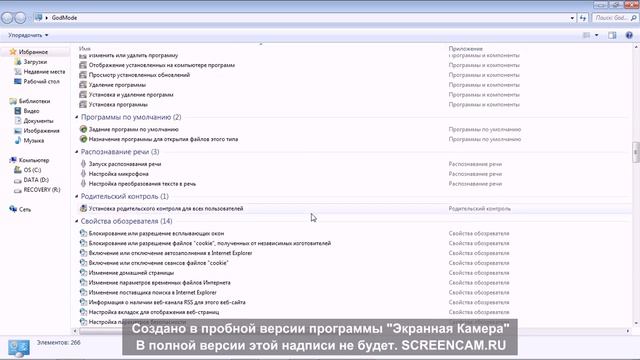Select text Изменение домашней страницы
This screenshot has height=360, width=640.
point(131,272)
